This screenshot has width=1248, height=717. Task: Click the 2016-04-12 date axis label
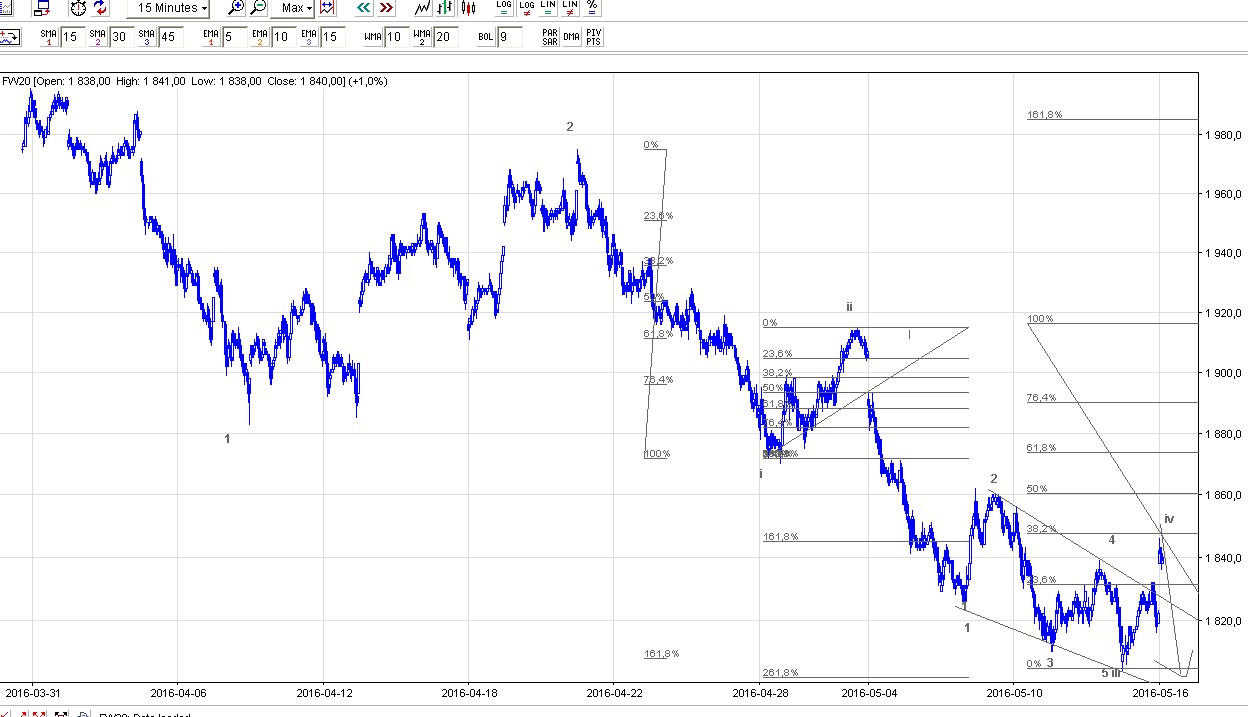click(323, 691)
